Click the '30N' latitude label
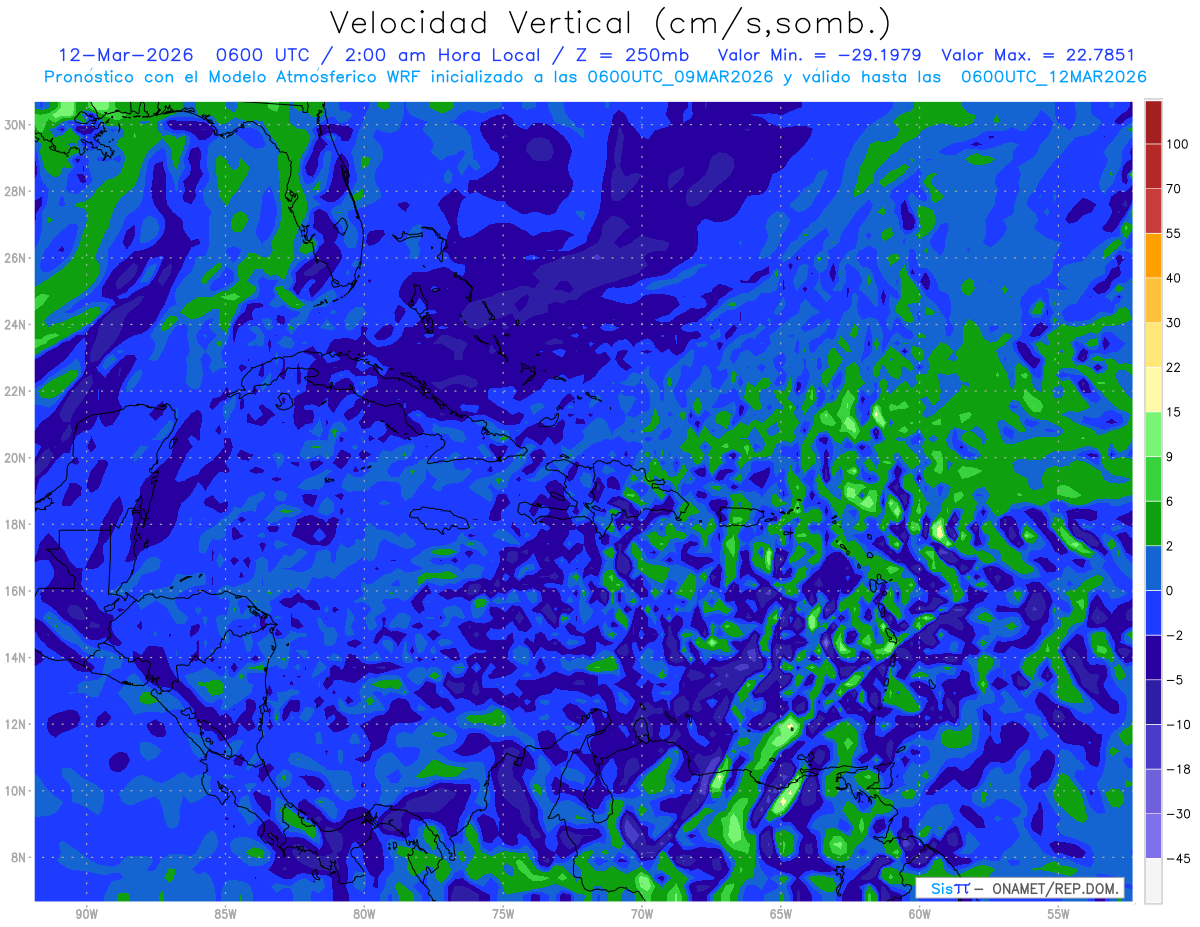The image size is (1200, 927). 17,125
